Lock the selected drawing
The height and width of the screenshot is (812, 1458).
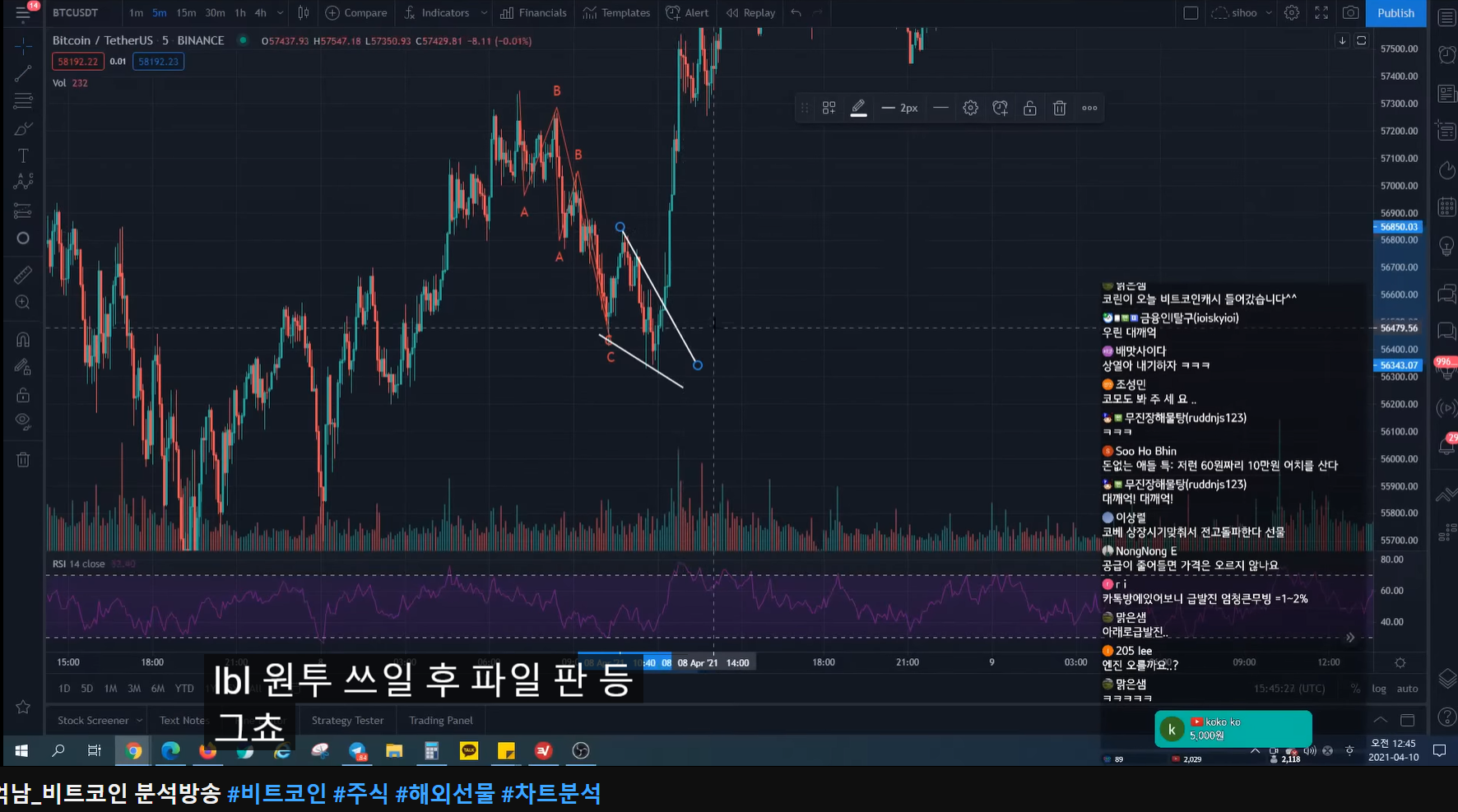click(1029, 108)
